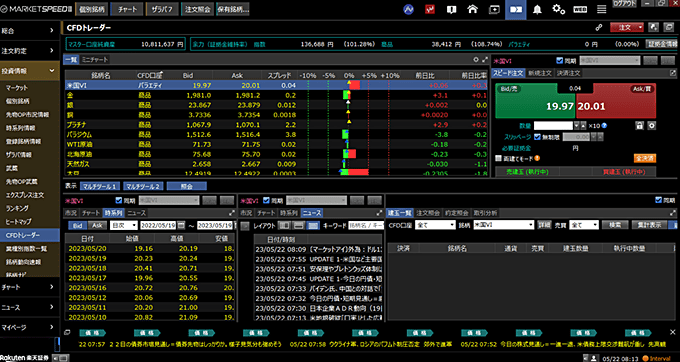Open the red 注文 dropdown button
The height and width of the screenshot is (362, 680).
coord(628,27)
